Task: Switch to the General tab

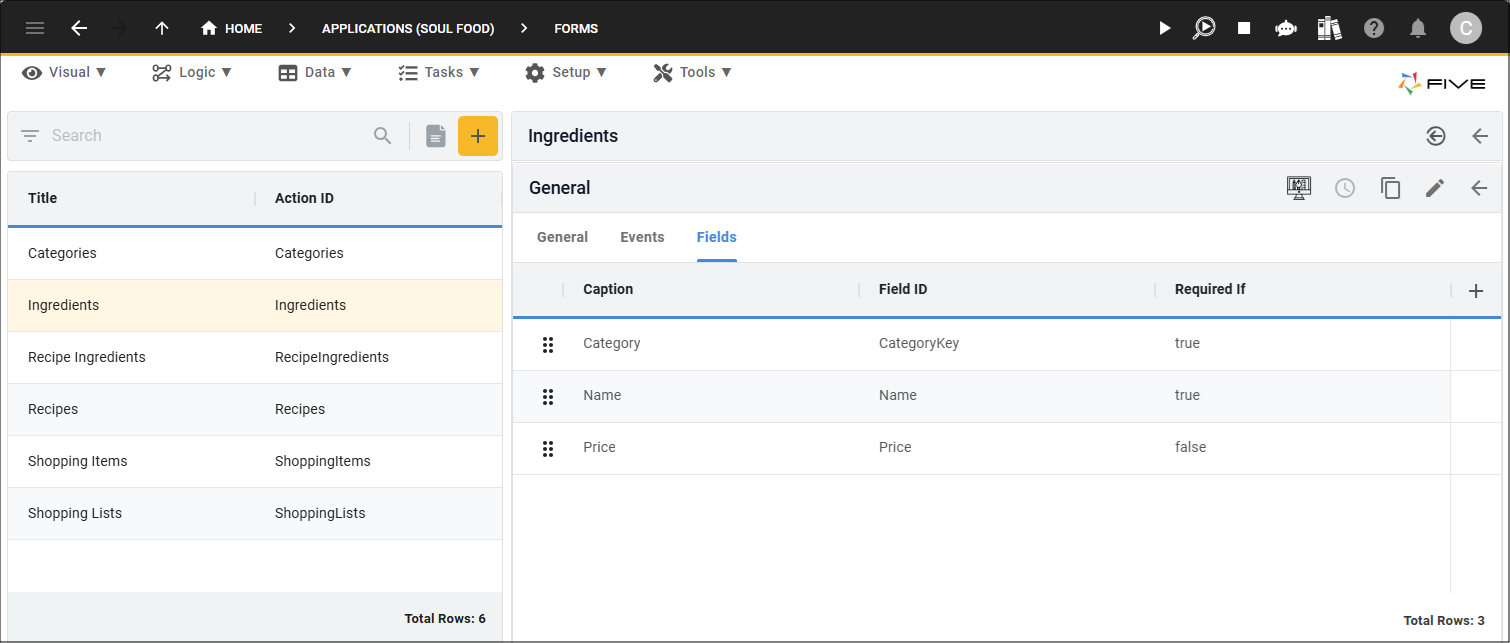Action: pyautogui.click(x=562, y=237)
